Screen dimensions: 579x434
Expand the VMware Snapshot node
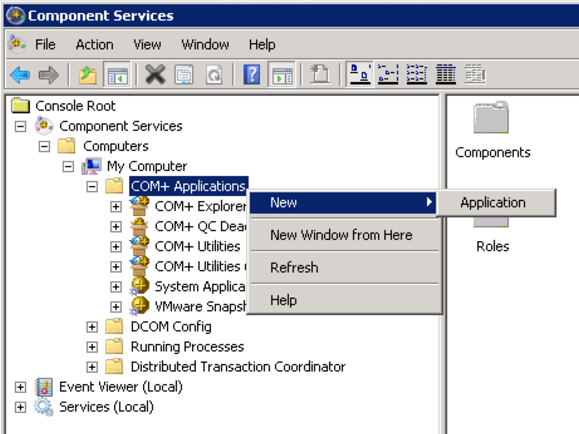click(116, 307)
